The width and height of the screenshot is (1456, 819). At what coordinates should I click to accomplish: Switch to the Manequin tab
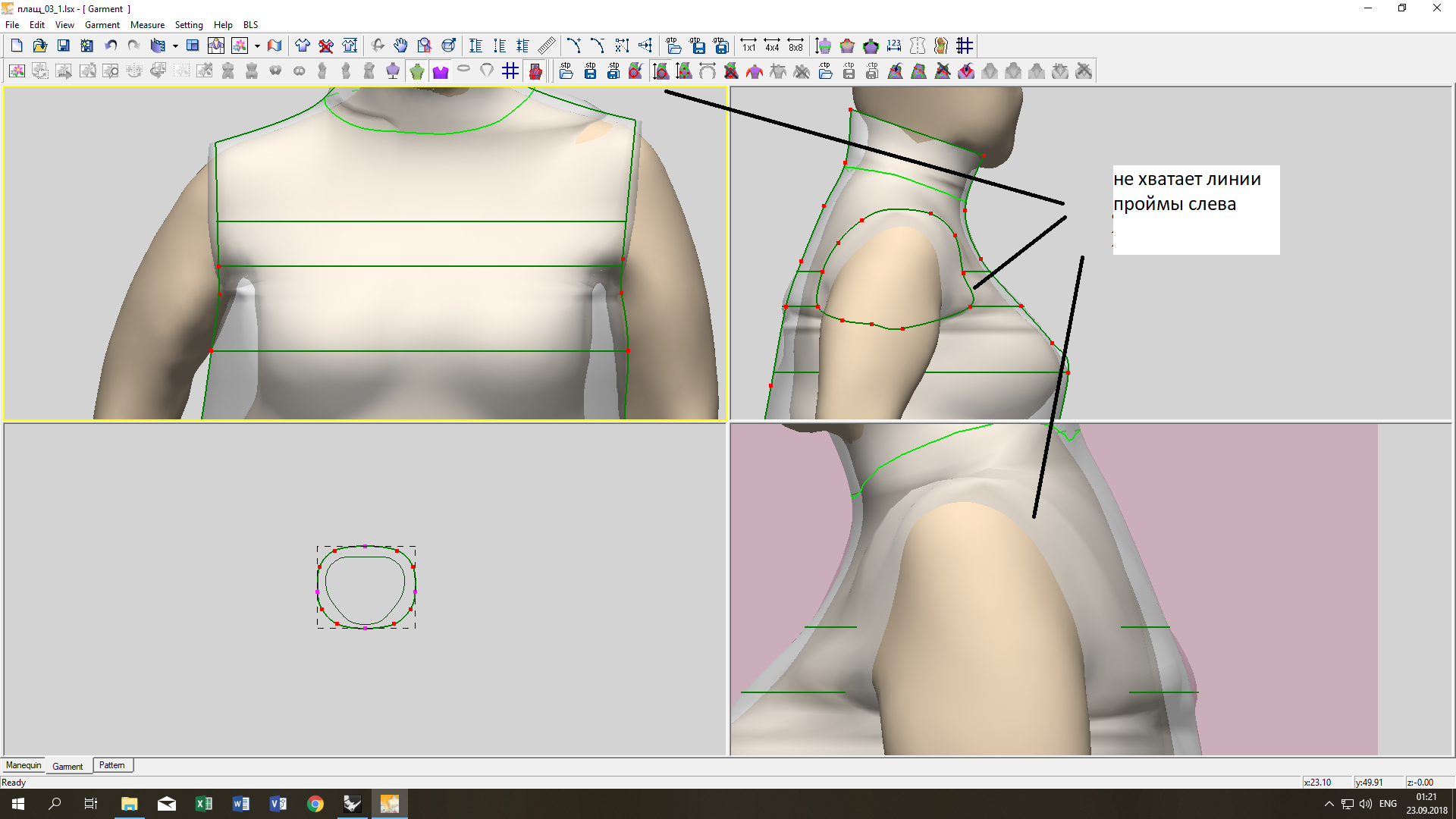pyautogui.click(x=24, y=765)
